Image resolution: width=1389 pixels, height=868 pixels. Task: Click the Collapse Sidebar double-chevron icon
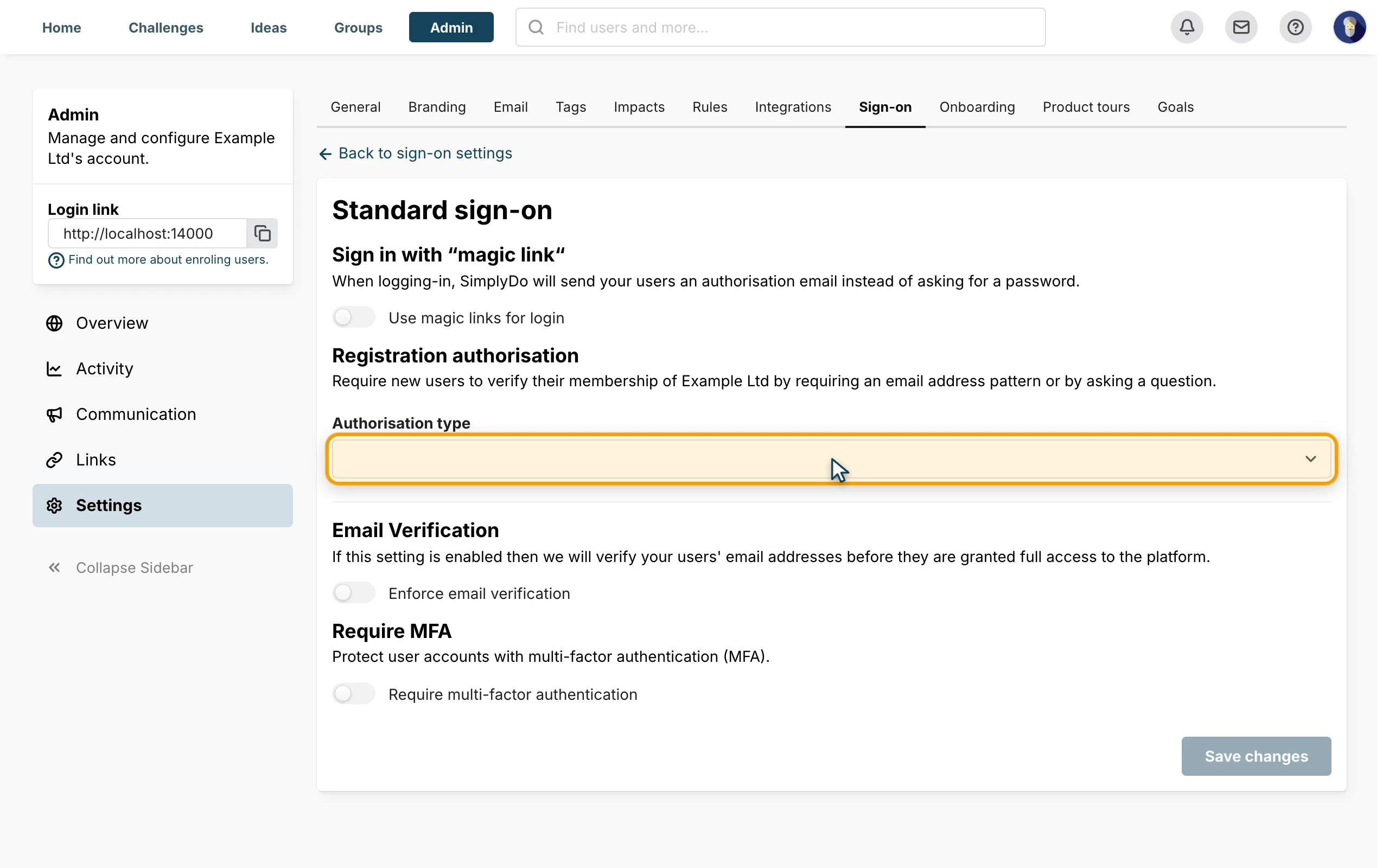[54, 567]
